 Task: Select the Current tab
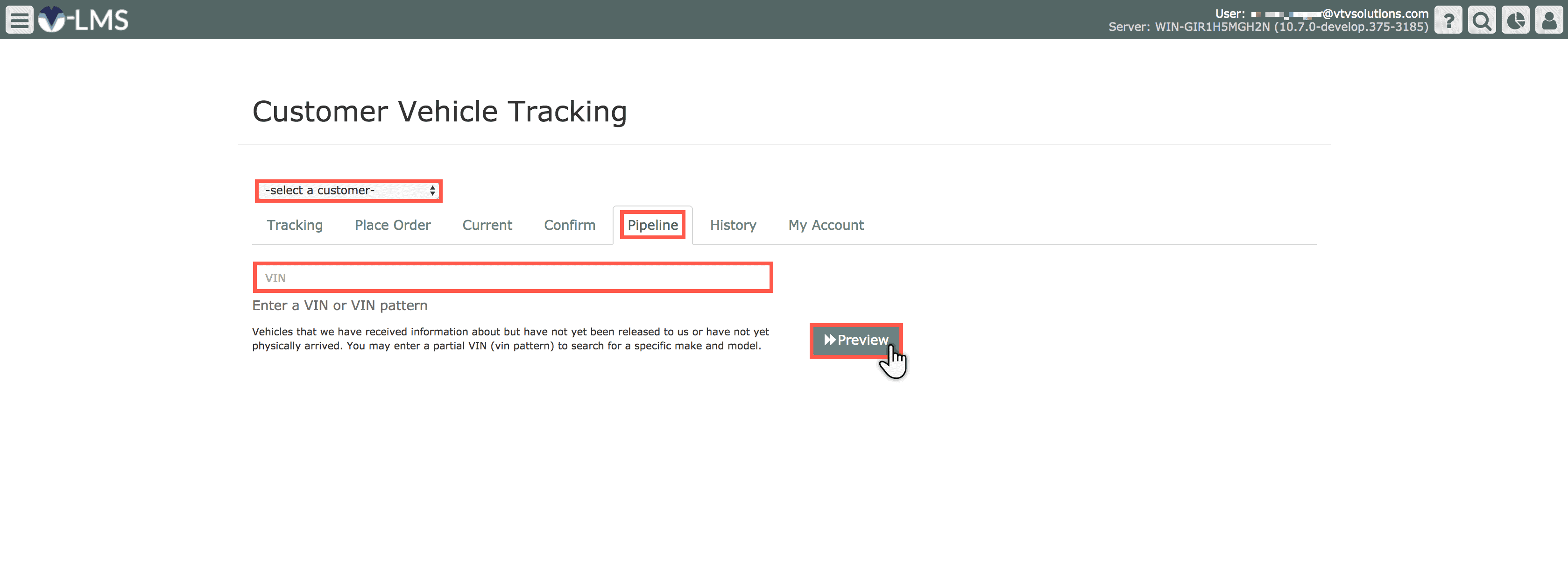(487, 225)
